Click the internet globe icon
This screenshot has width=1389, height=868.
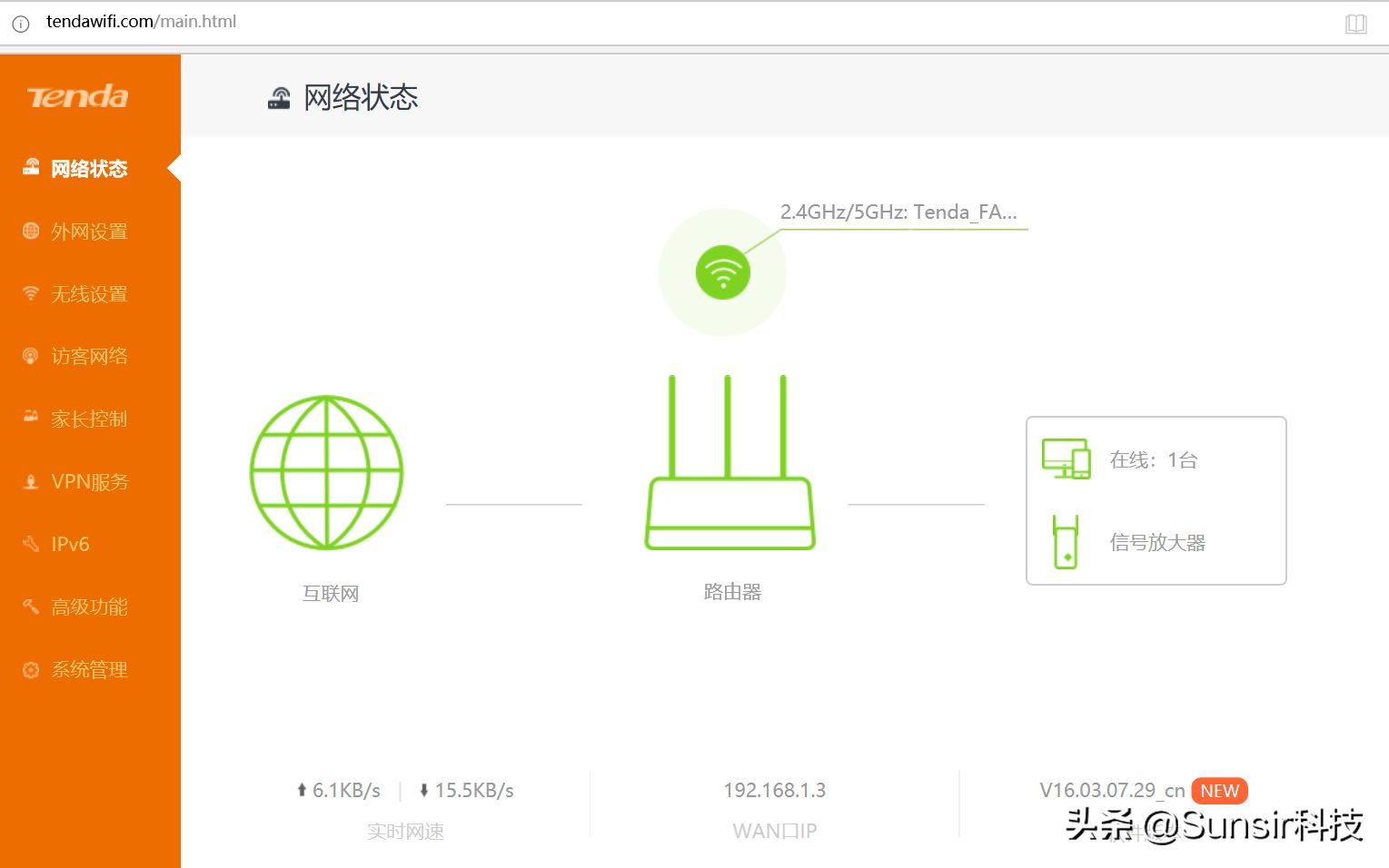(326, 472)
